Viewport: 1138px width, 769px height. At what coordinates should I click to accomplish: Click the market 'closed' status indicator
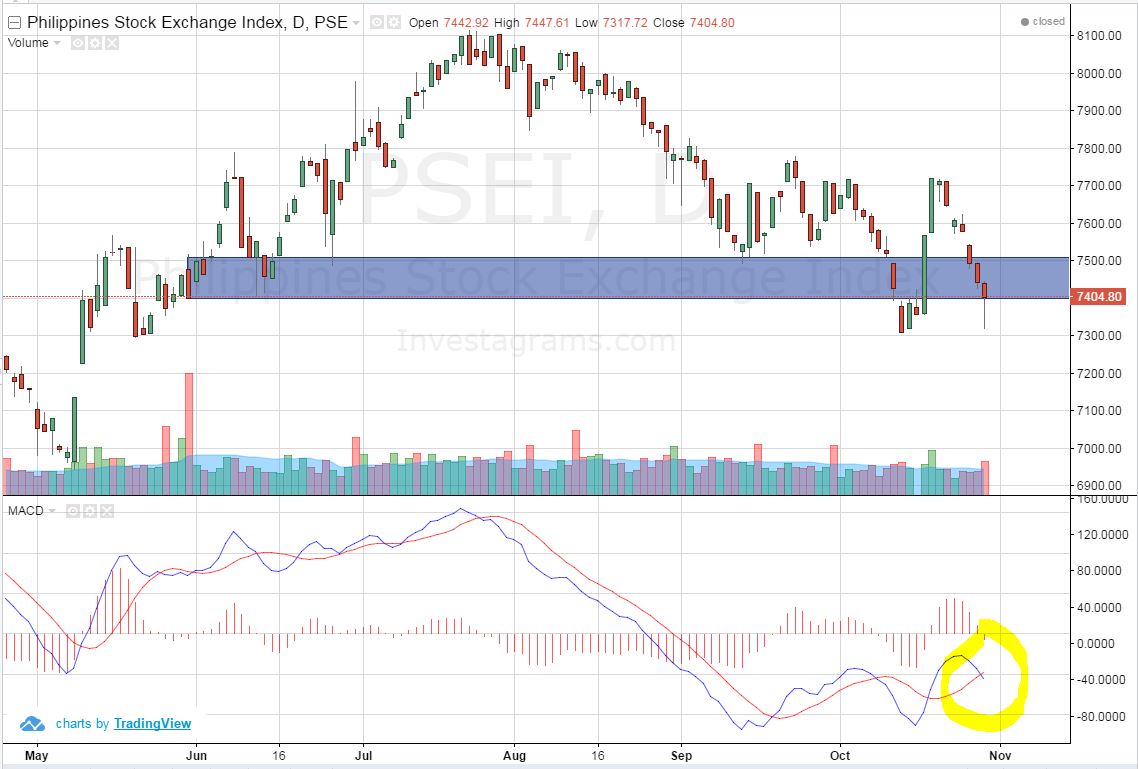coord(1043,21)
